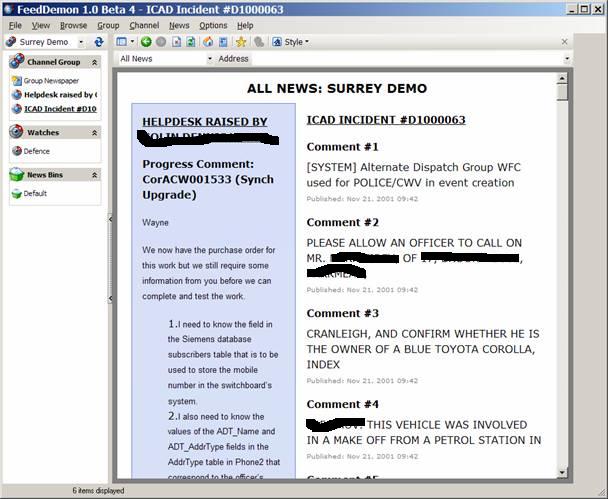Click the Style toolbar icon
Viewport: 608px width, 499px height.
click(x=277, y=42)
